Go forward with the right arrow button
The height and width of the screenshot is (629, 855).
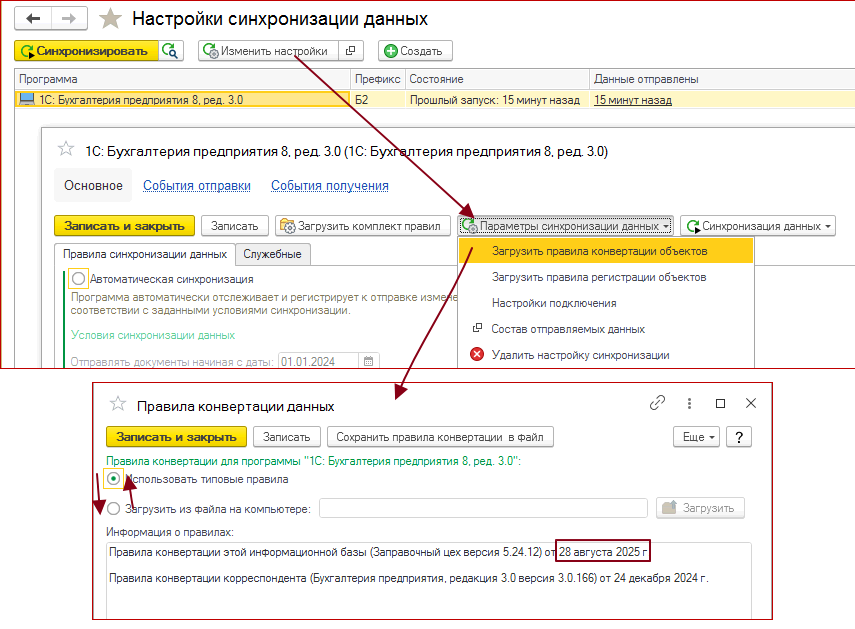click(x=69, y=19)
